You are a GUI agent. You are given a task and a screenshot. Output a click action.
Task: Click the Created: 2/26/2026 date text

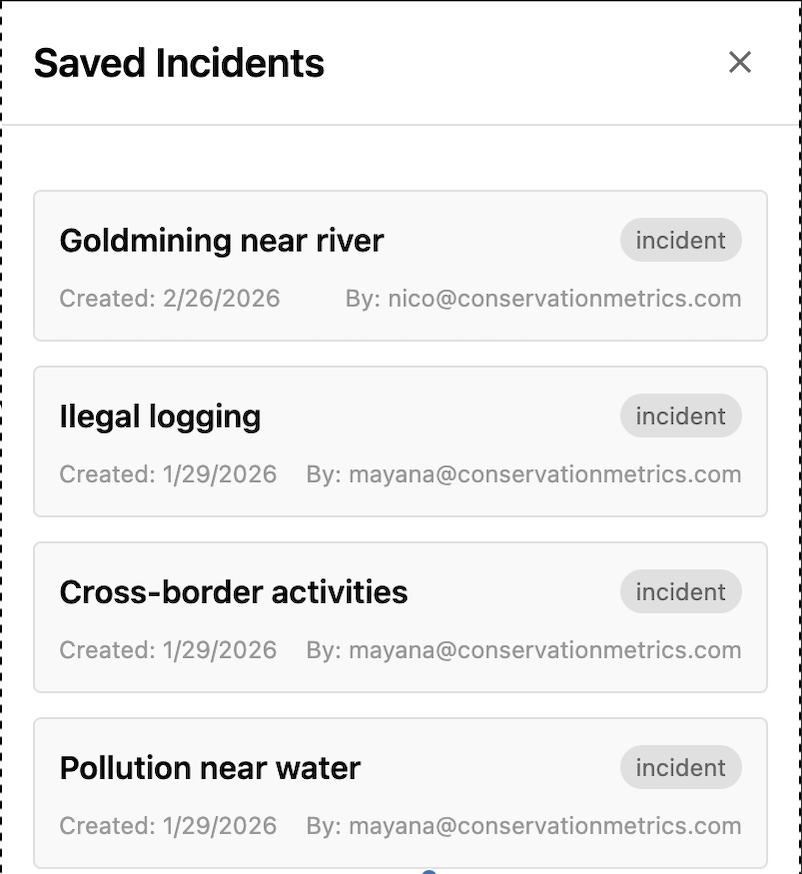point(169,298)
